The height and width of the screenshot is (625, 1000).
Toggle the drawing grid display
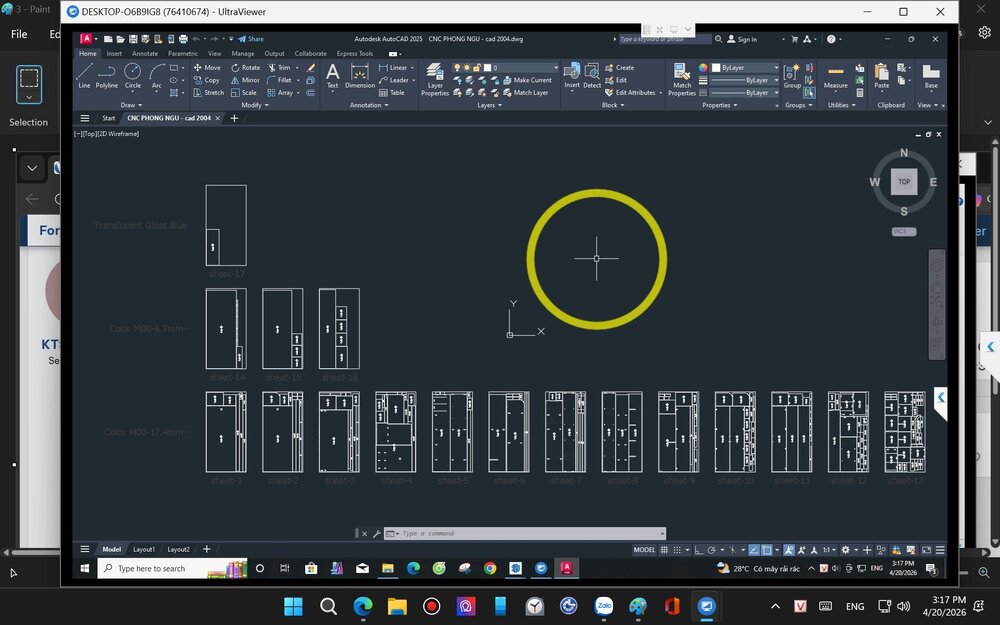(664, 549)
